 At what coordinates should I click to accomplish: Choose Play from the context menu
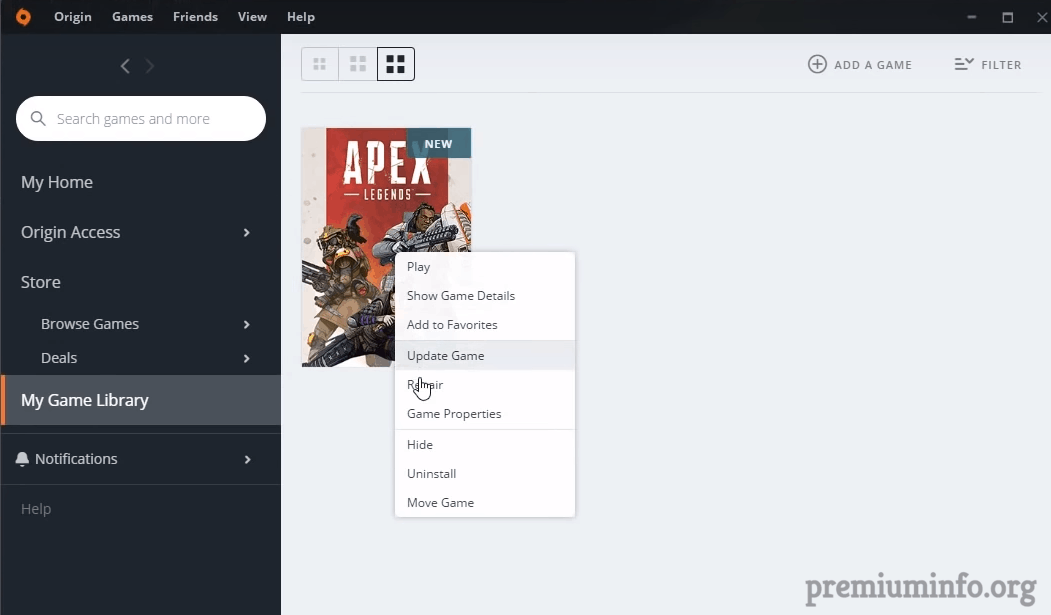pyautogui.click(x=485, y=267)
